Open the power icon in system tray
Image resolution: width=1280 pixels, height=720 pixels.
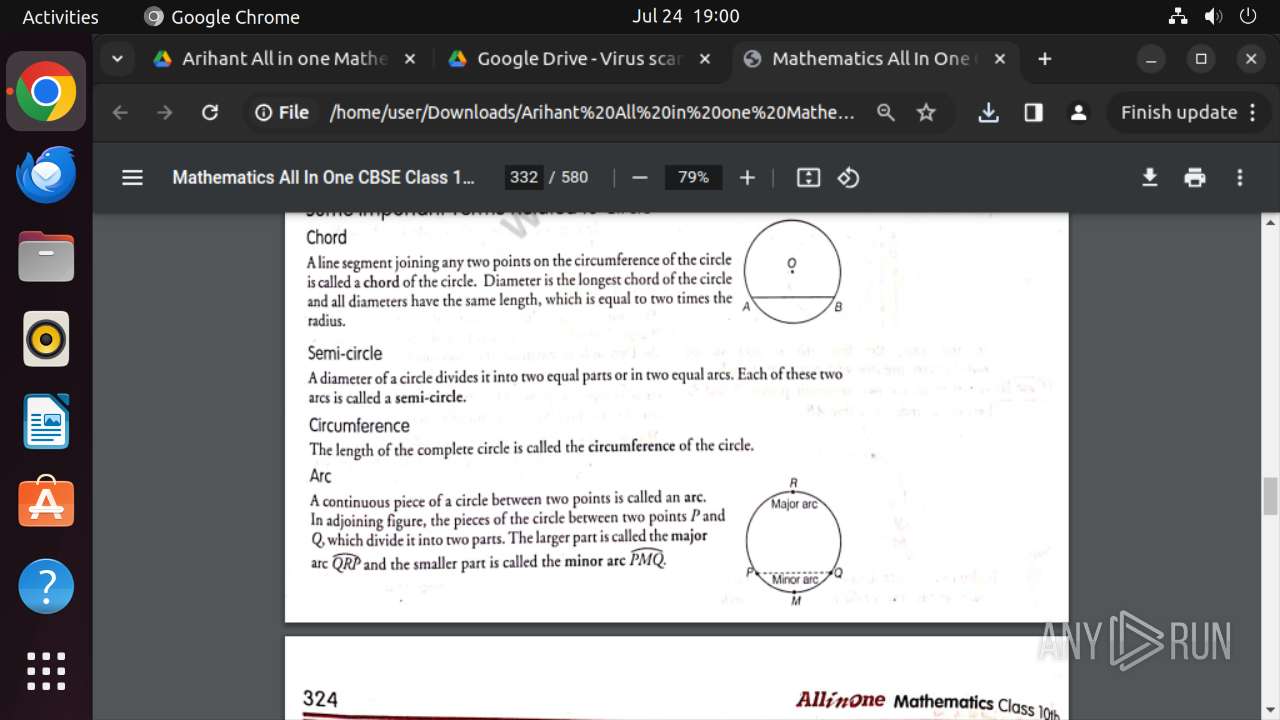coord(1247,16)
